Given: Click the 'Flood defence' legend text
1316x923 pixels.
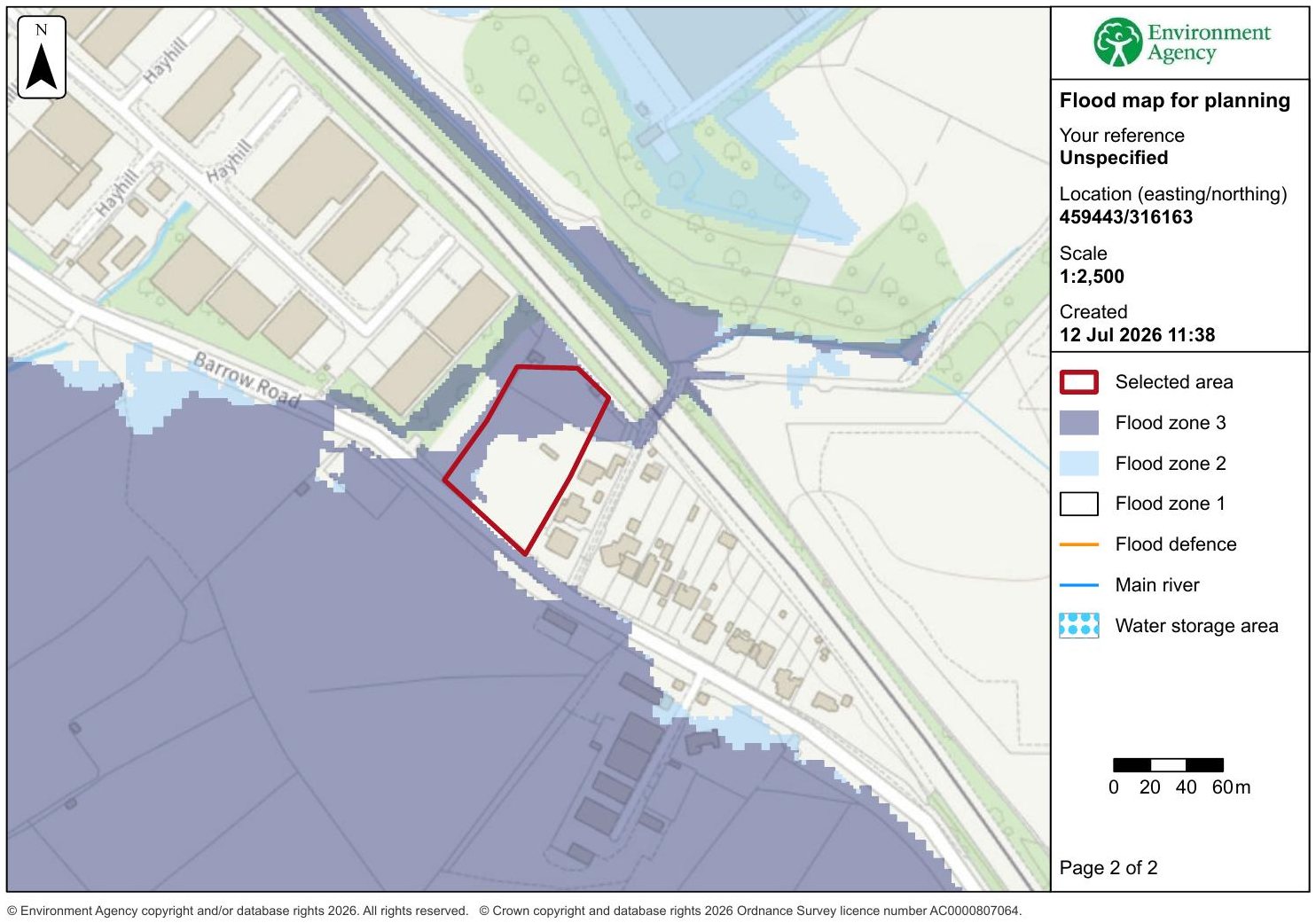Looking at the screenshot, I should (x=1176, y=544).
